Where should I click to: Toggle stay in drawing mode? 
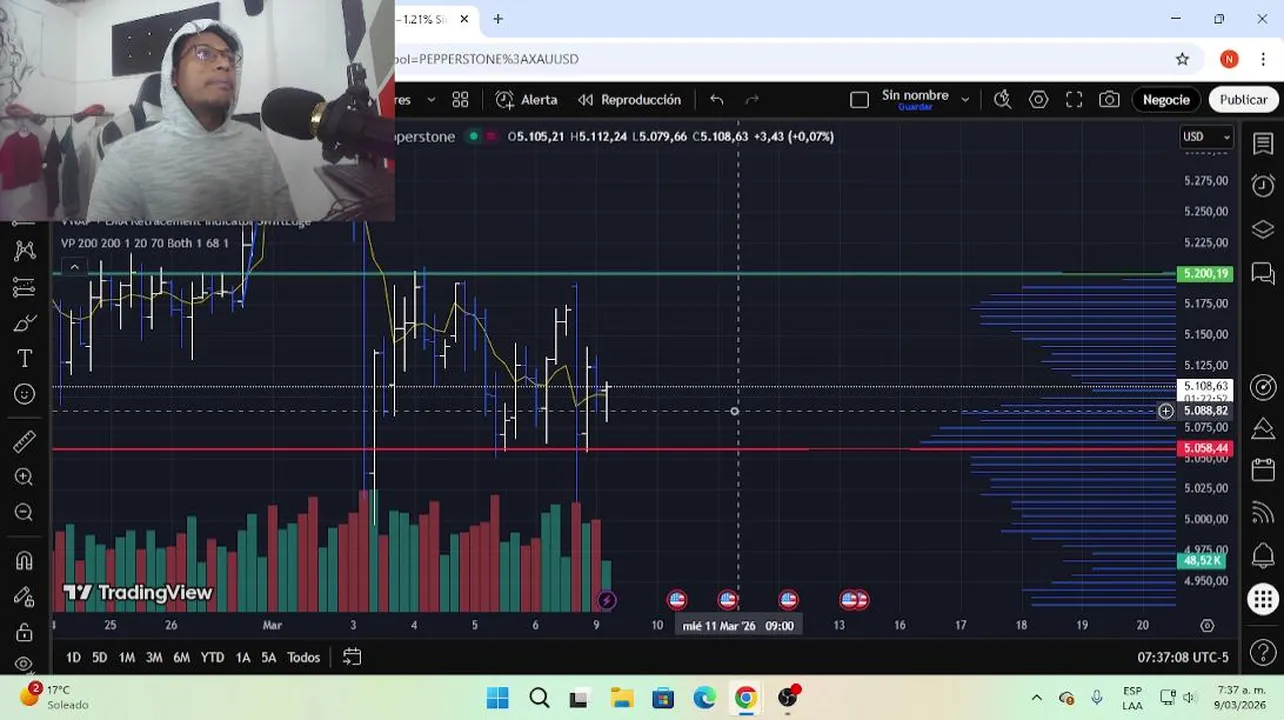[x=25, y=596]
